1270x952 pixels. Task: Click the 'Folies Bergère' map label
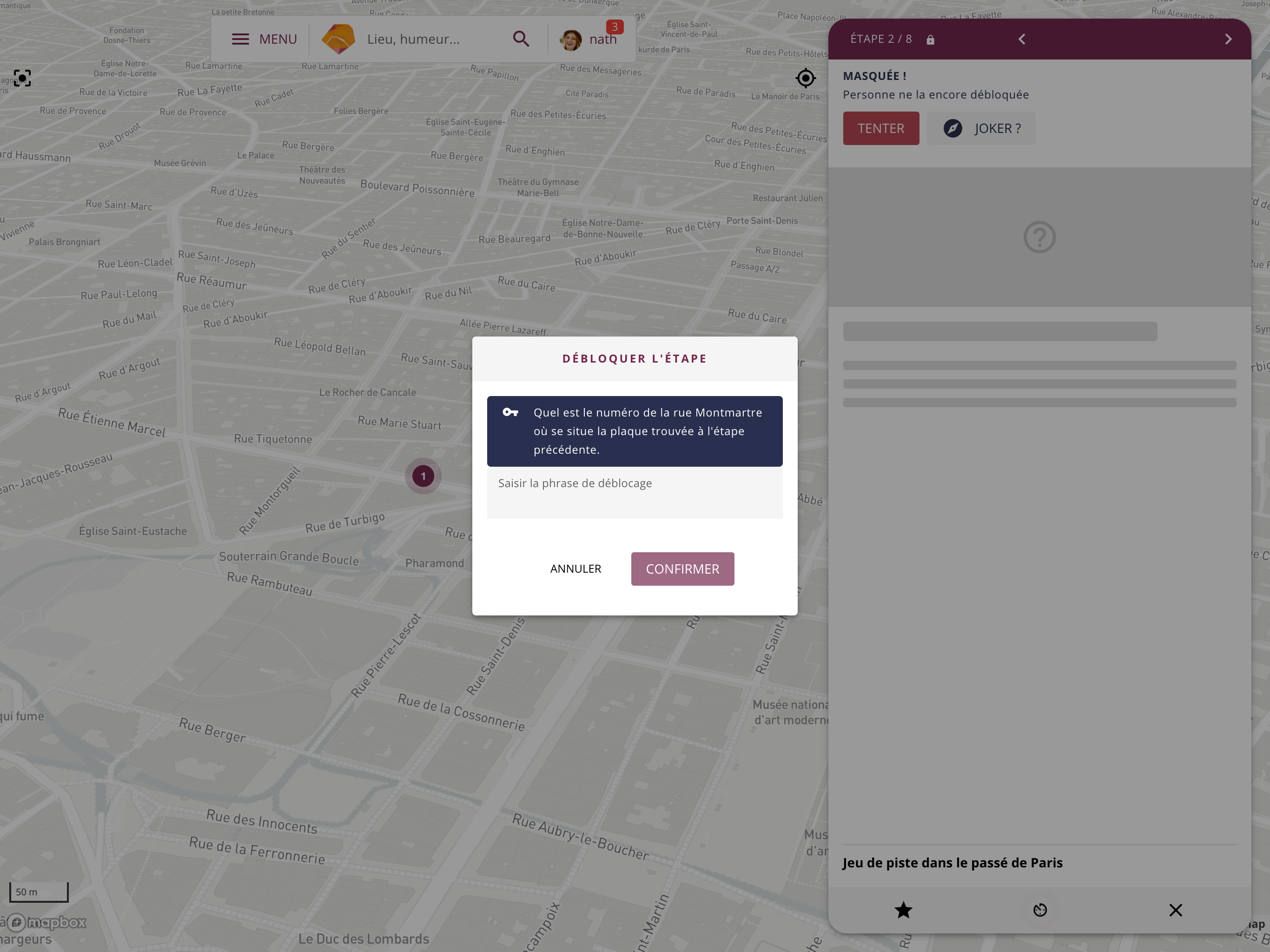point(361,111)
